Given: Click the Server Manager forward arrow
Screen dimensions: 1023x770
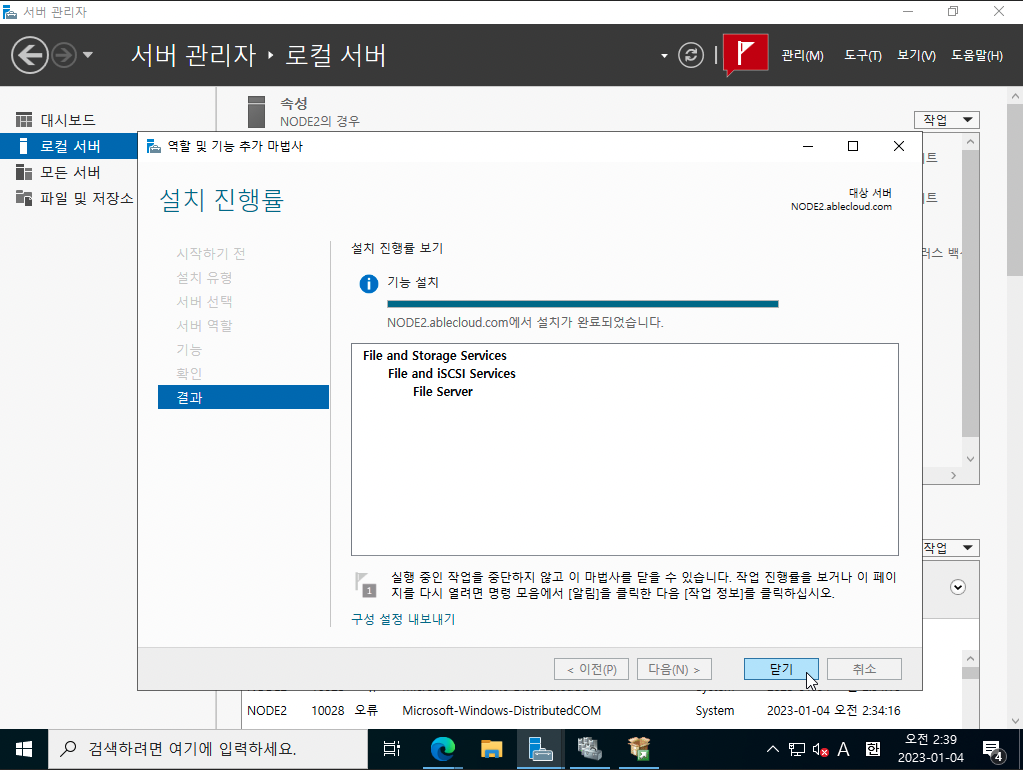Looking at the screenshot, I should (64, 55).
